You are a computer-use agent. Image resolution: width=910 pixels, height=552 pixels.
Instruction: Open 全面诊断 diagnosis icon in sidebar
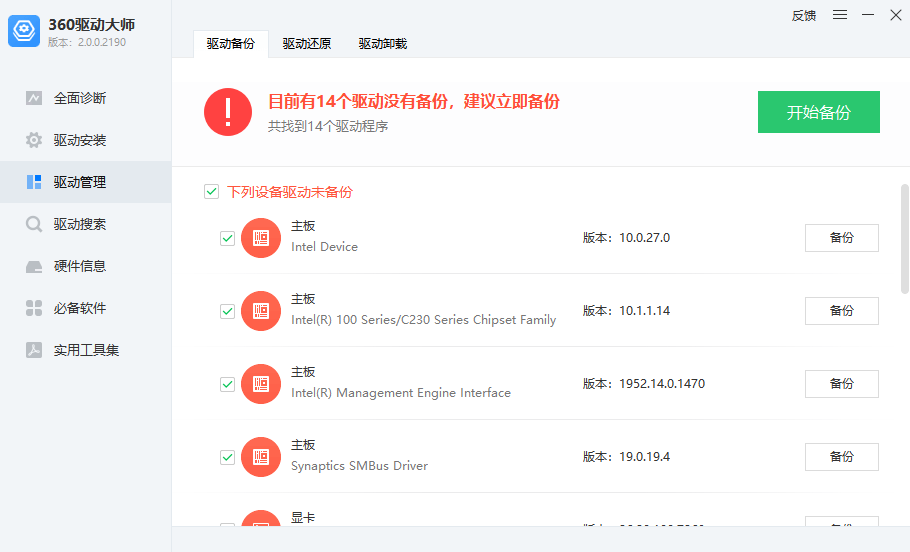click(x=34, y=98)
